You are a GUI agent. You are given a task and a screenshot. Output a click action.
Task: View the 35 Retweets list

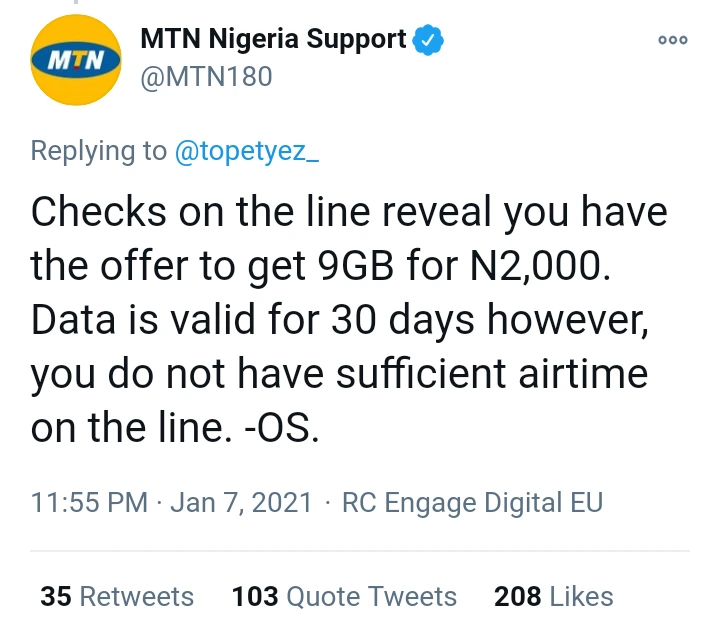[x=117, y=597]
